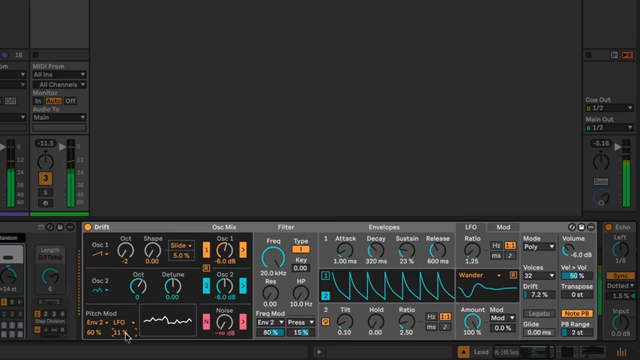Click Drift device options menu icon
The height and width of the screenshot is (360, 640).
[x=591, y=227]
